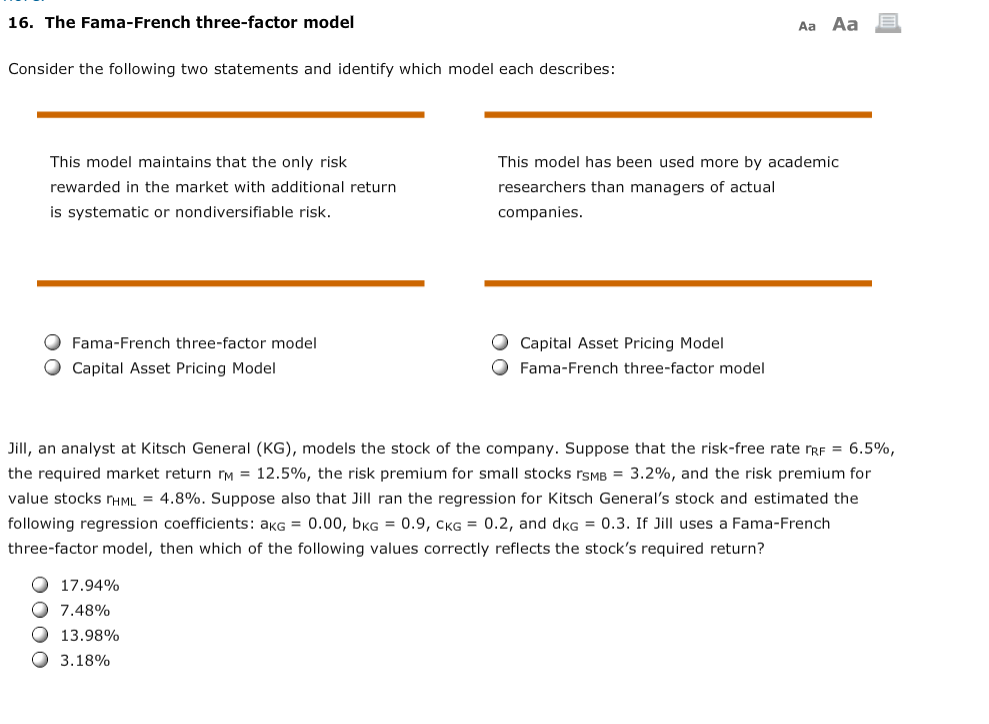Choose 7.48% as the required return answer

pos(39,610)
